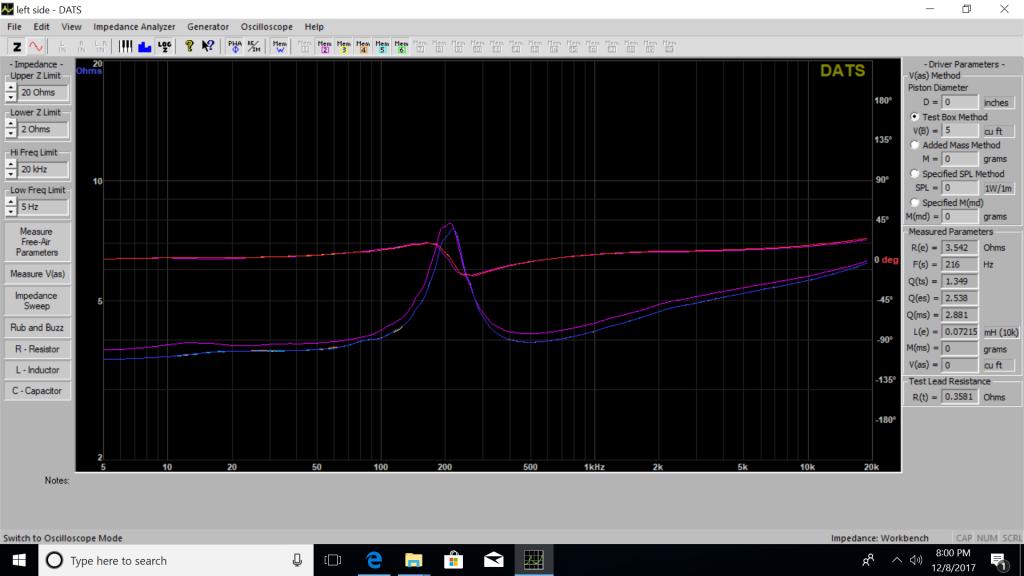Viewport: 1024px width, 576px height.
Task: Run the Rub and Buzz test
Action: pos(37,328)
